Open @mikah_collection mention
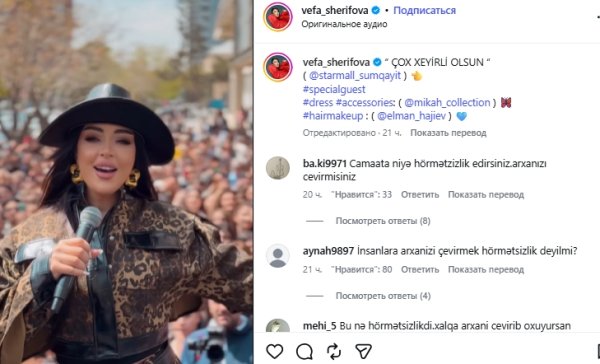600x364 pixels. click(x=447, y=103)
